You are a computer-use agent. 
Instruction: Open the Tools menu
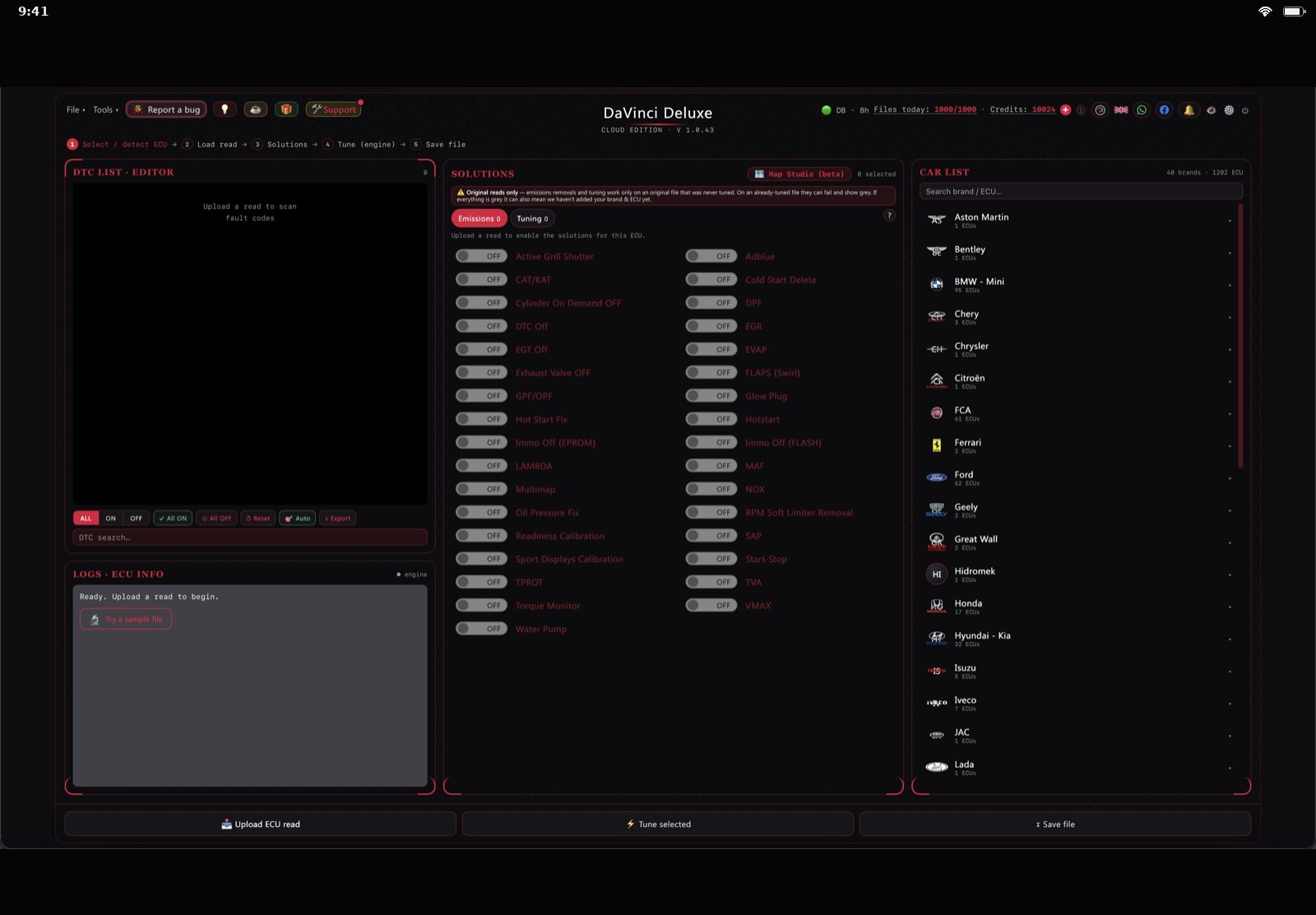click(x=105, y=109)
